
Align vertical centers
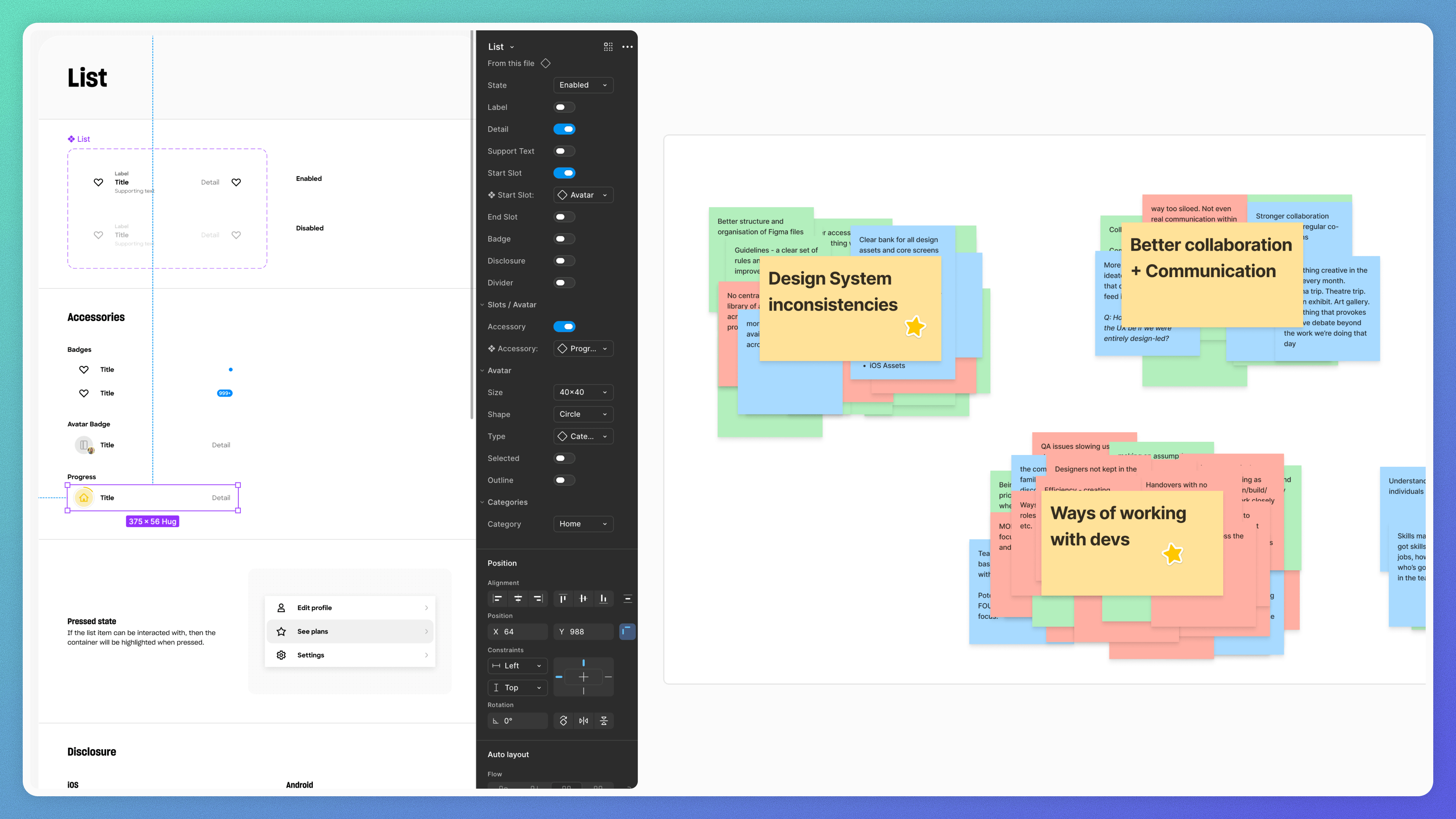(583, 599)
